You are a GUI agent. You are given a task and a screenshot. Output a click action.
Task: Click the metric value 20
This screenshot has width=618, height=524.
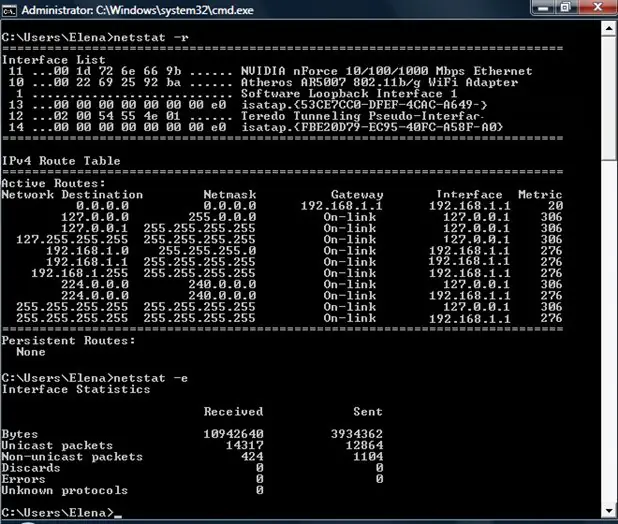pos(555,206)
